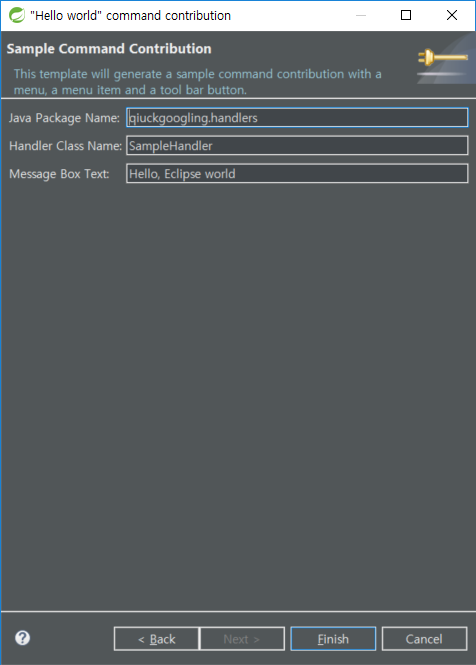
Task: Close the wizard dialog window
Action: [x=452, y=15]
